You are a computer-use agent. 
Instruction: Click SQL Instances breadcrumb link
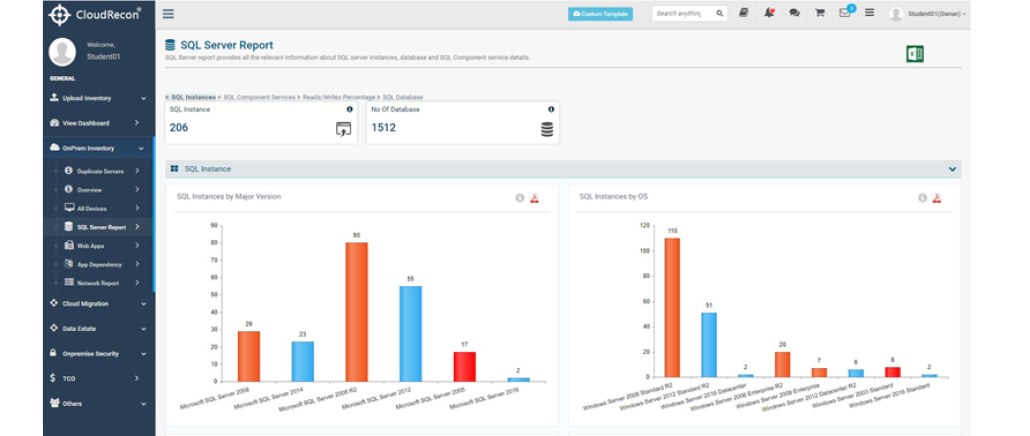click(x=193, y=97)
